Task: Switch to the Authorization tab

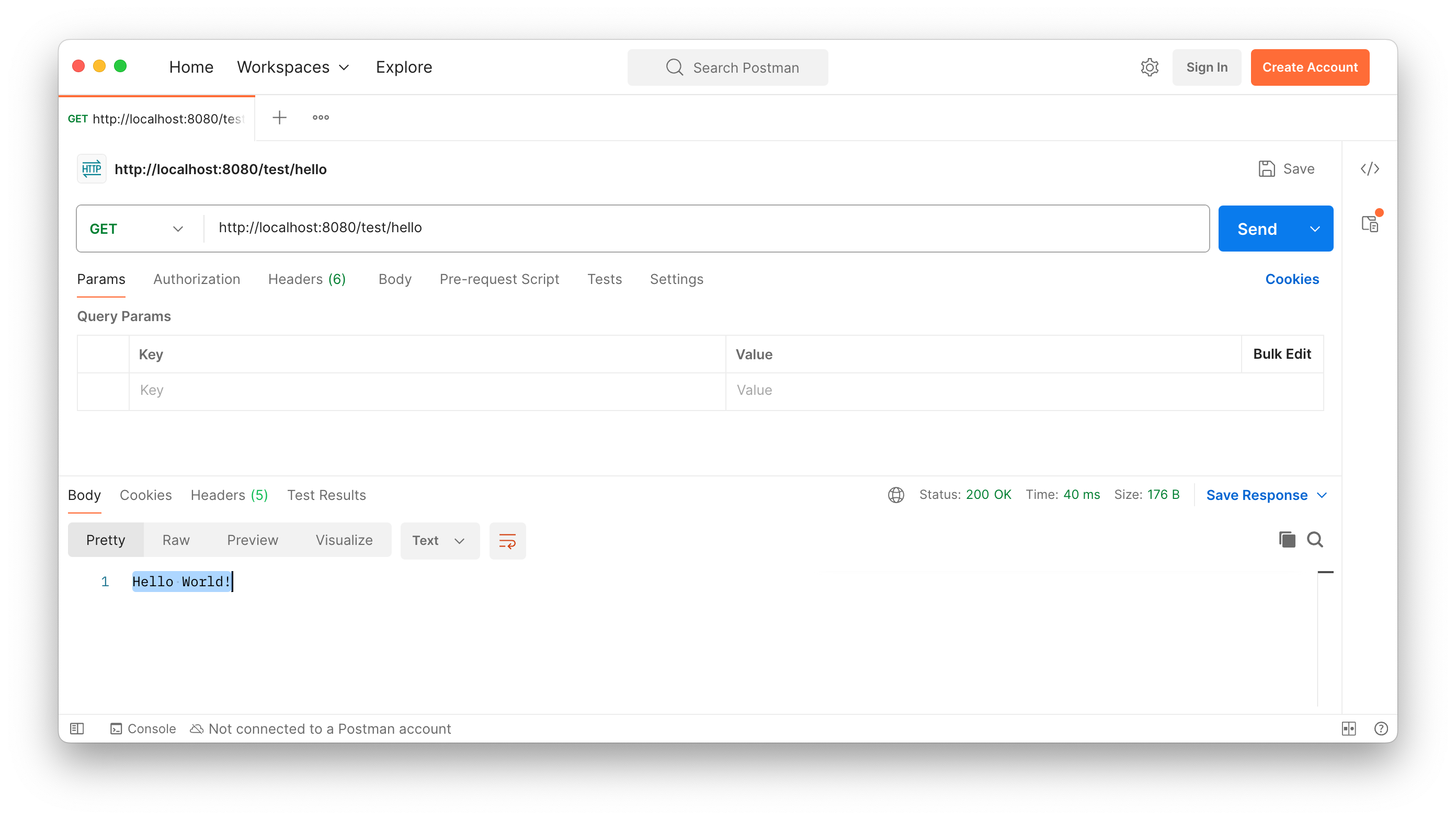Action: click(x=197, y=279)
